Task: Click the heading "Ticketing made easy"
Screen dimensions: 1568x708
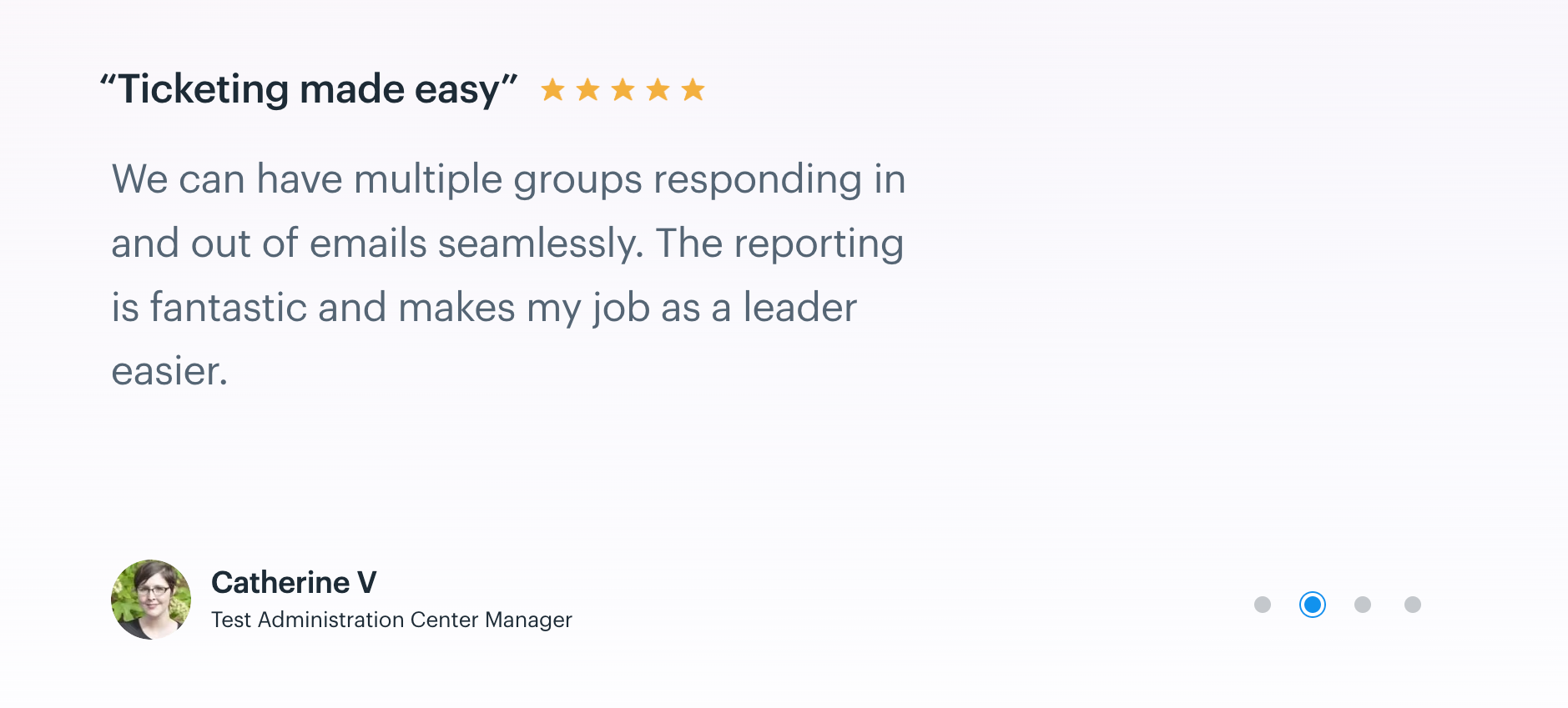Action: click(310, 87)
